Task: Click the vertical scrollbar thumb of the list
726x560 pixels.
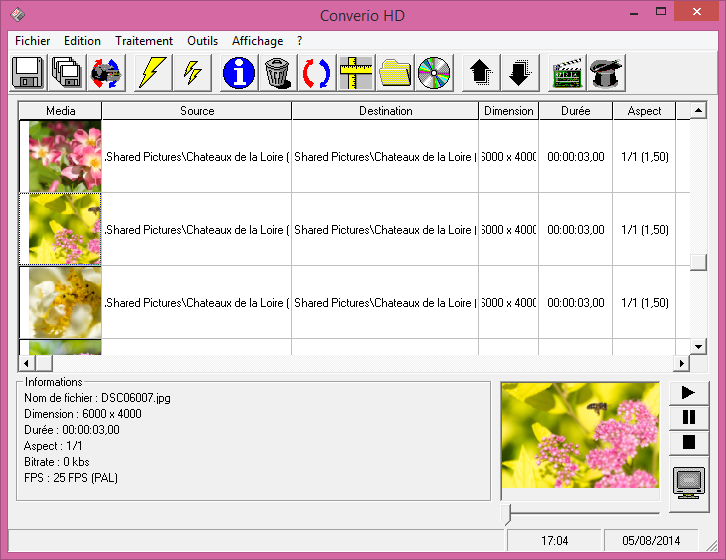Action: [698, 262]
